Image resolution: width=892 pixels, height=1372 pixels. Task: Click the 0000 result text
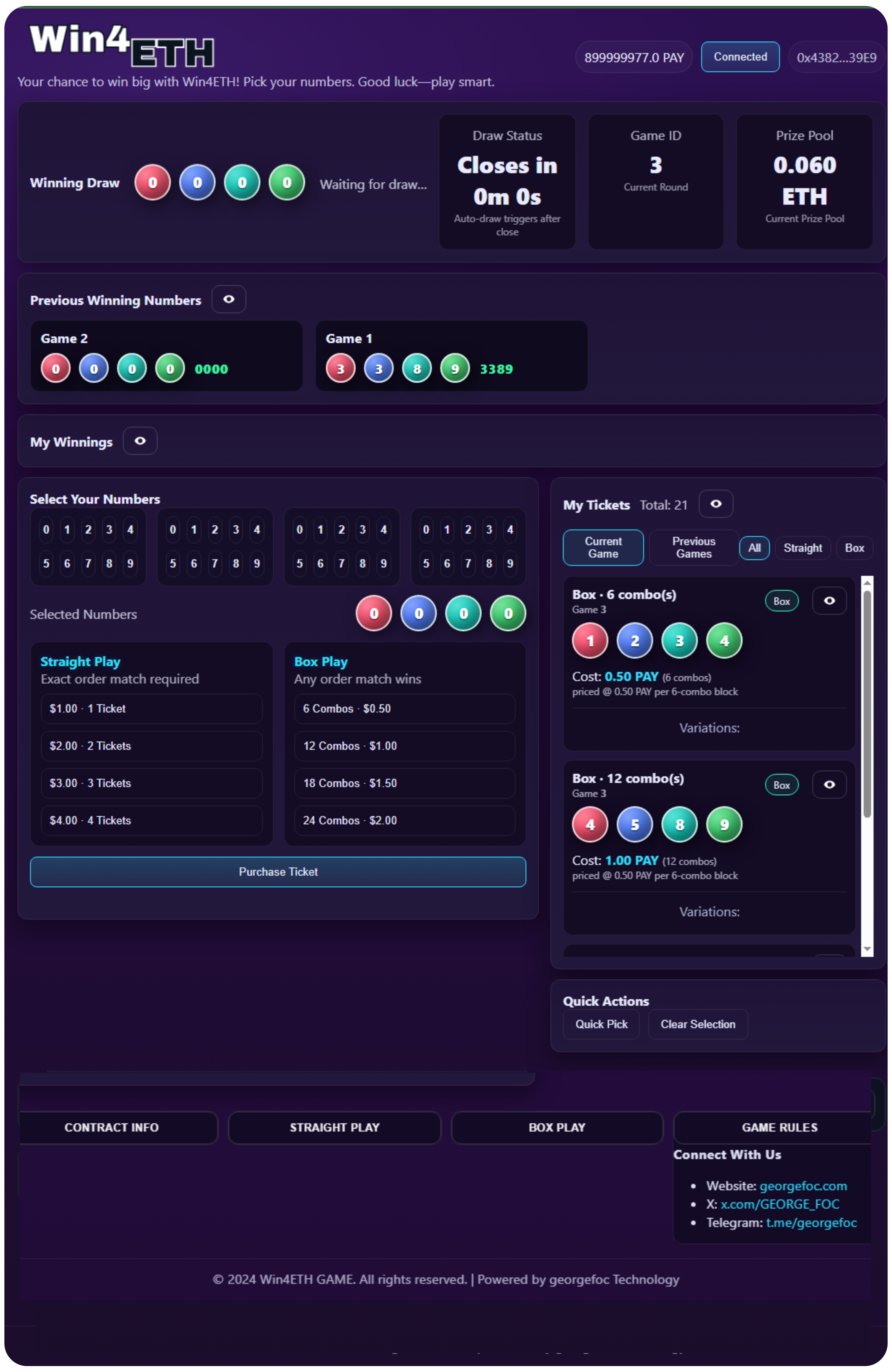211,369
